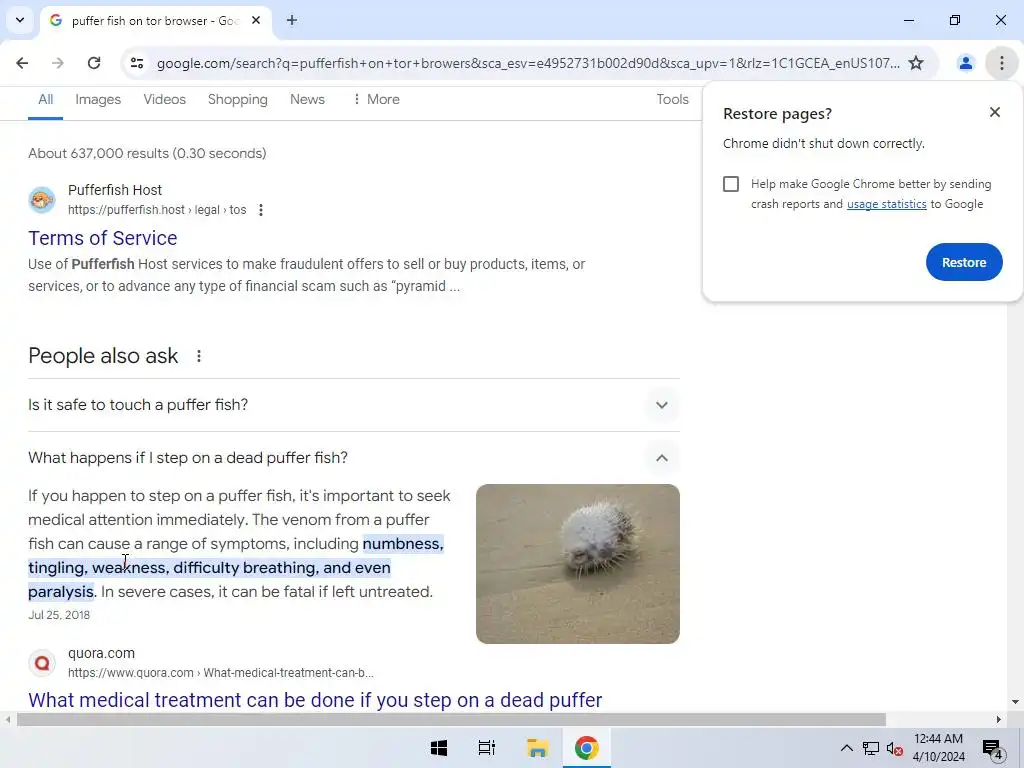Click 'Chrome didn't shut down correctly.' text

(824, 144)
